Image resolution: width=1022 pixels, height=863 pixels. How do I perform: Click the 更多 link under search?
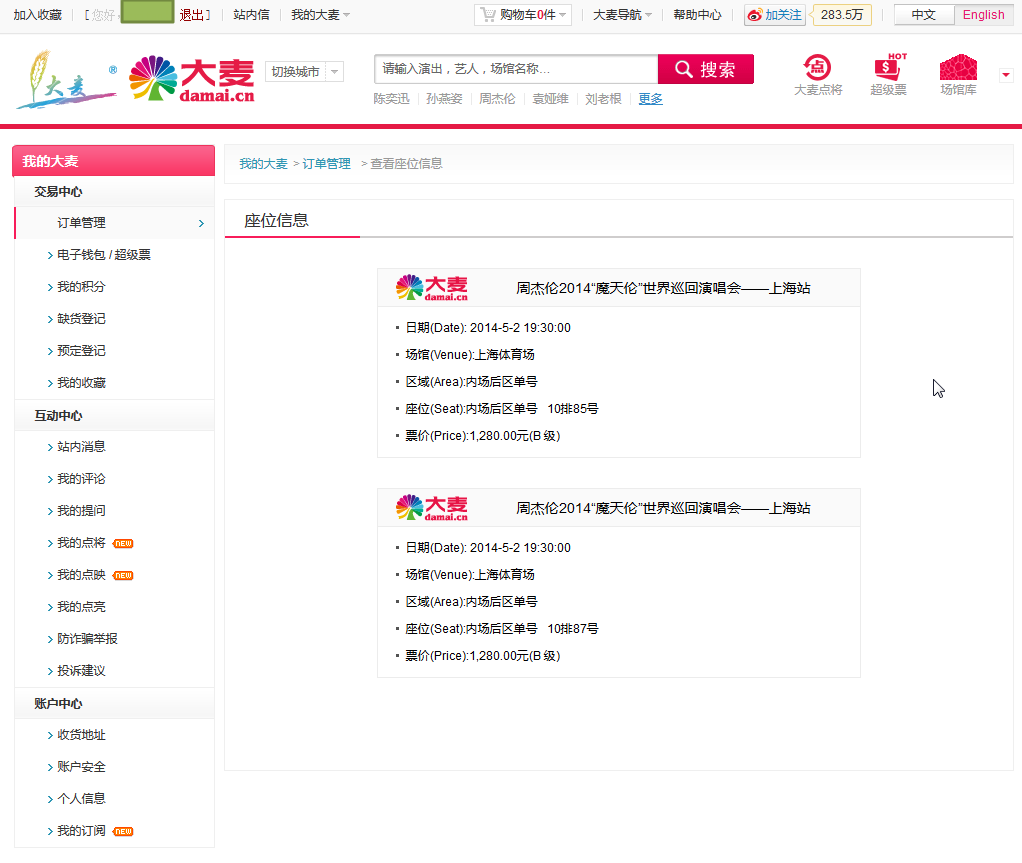[650, 98]
